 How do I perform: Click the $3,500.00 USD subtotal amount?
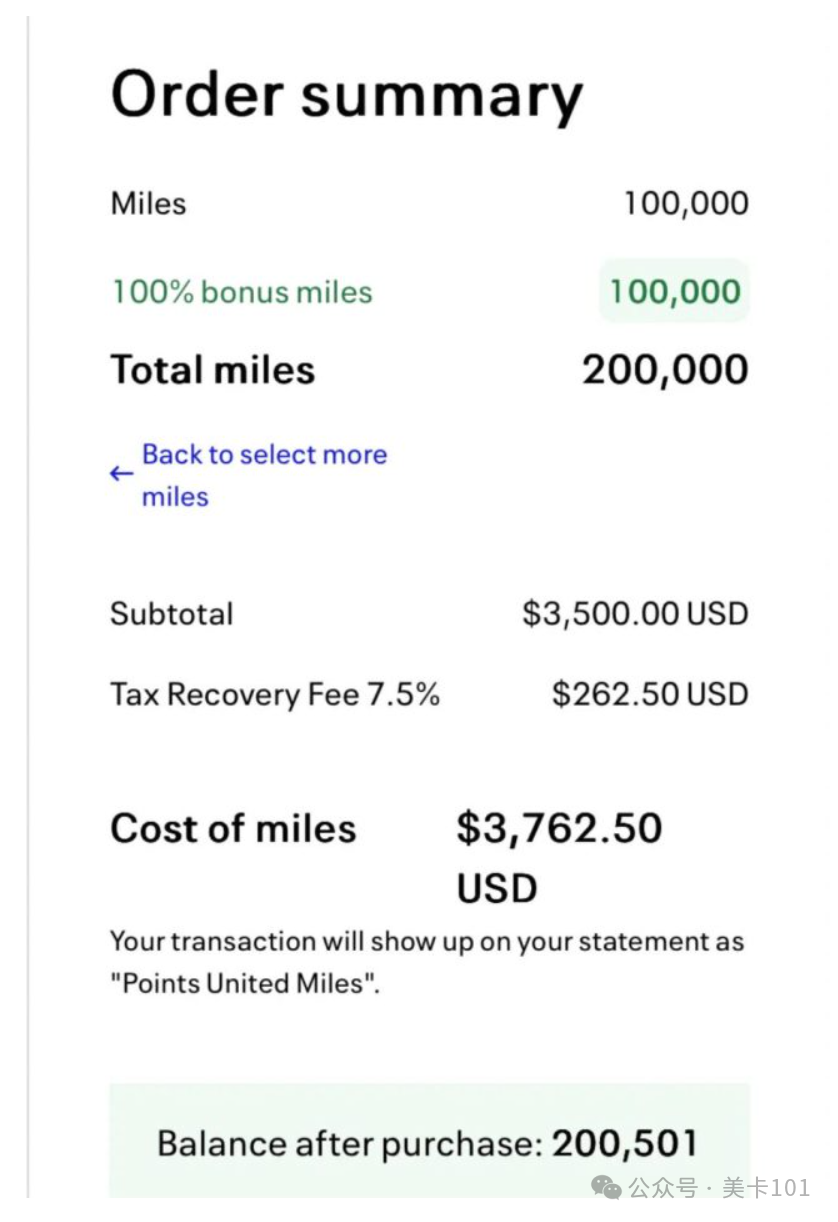tap(635, 613)
